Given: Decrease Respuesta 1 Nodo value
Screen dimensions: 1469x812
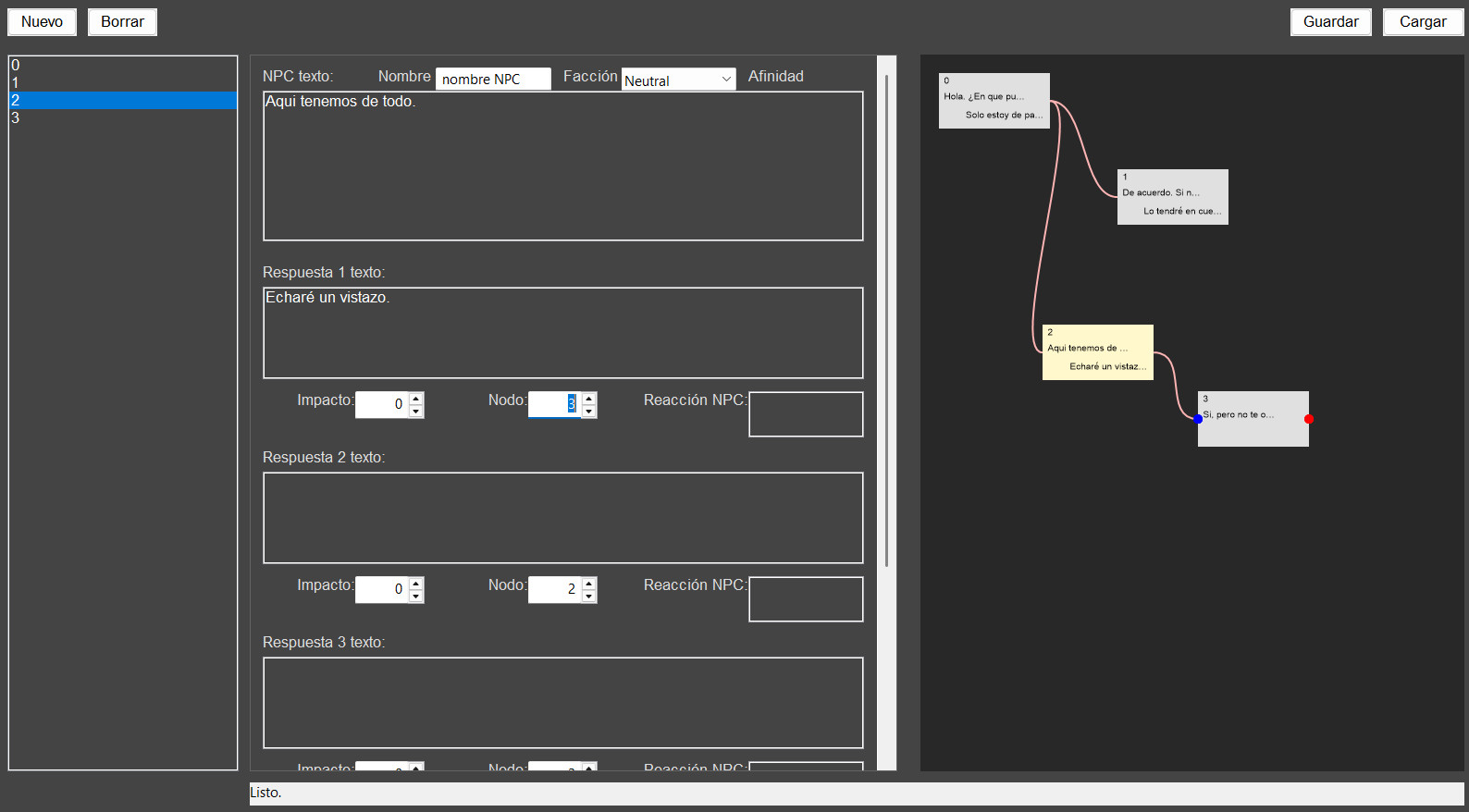Looking at the screenshot, I should click(589, 412).
